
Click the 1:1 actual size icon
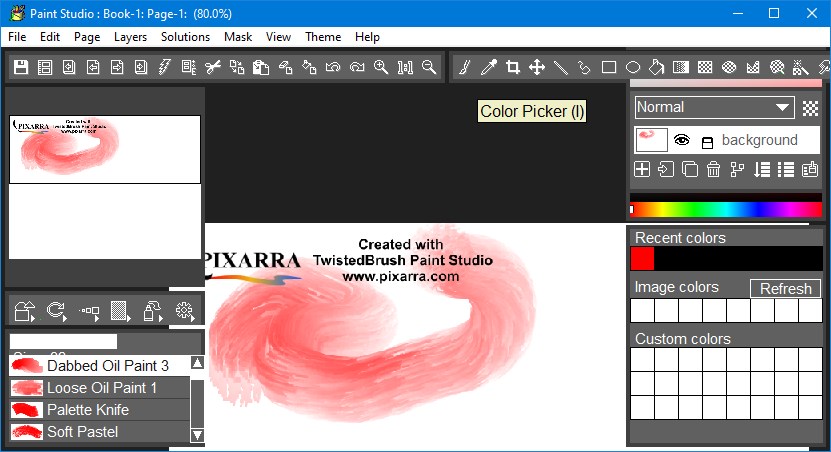coord(405,67)
